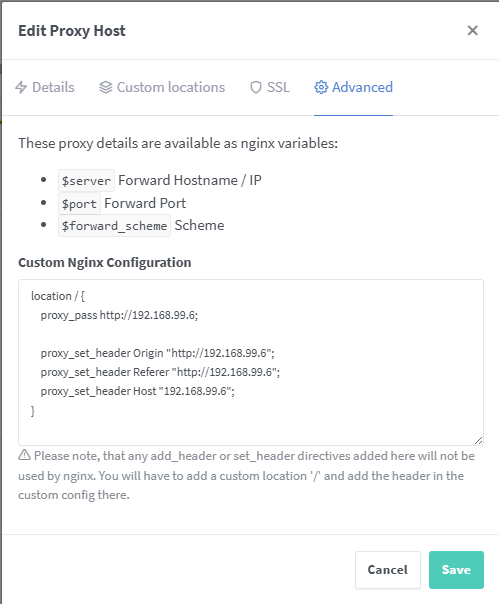The width and height of the screenshot is (499, 604).
Task: Click the warning triangle icon below textarea
Action: 24,455
